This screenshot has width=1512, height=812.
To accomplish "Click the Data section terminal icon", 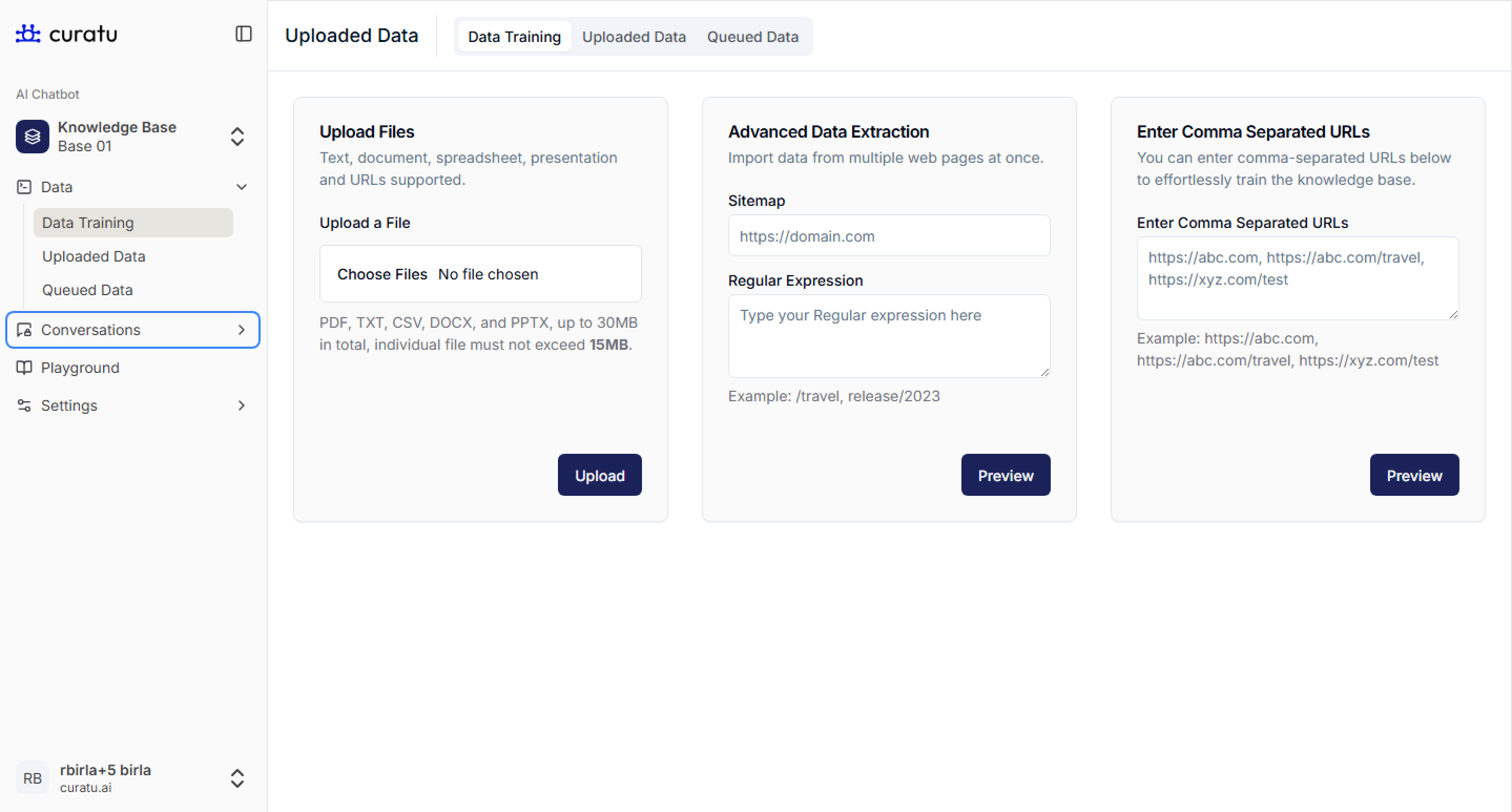I will pyautogui.click(x=24, y=187).
